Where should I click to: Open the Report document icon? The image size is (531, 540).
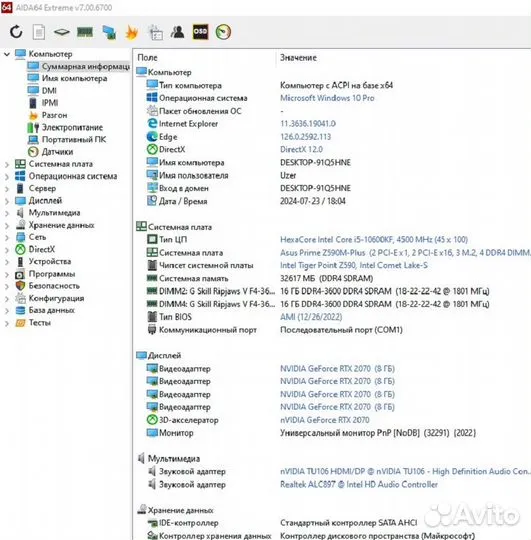(x=39, y=32)
